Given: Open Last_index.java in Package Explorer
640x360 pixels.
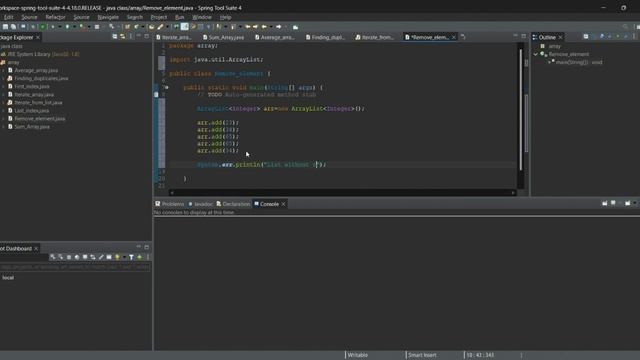Looking at the screenshot, I should 31,111.
